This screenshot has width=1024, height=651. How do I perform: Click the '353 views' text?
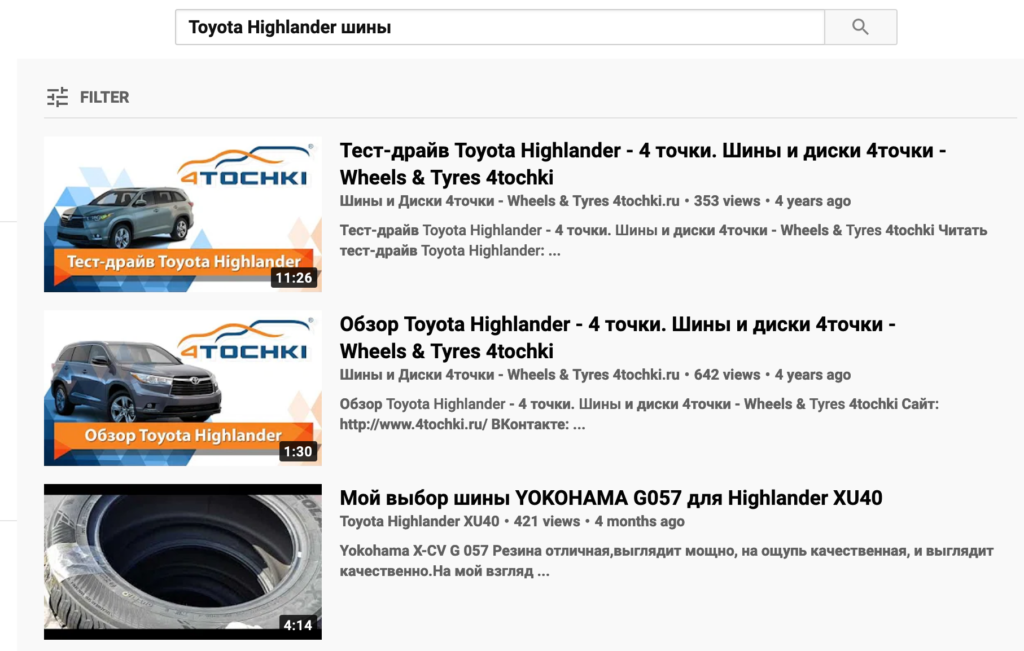(727, 201)
